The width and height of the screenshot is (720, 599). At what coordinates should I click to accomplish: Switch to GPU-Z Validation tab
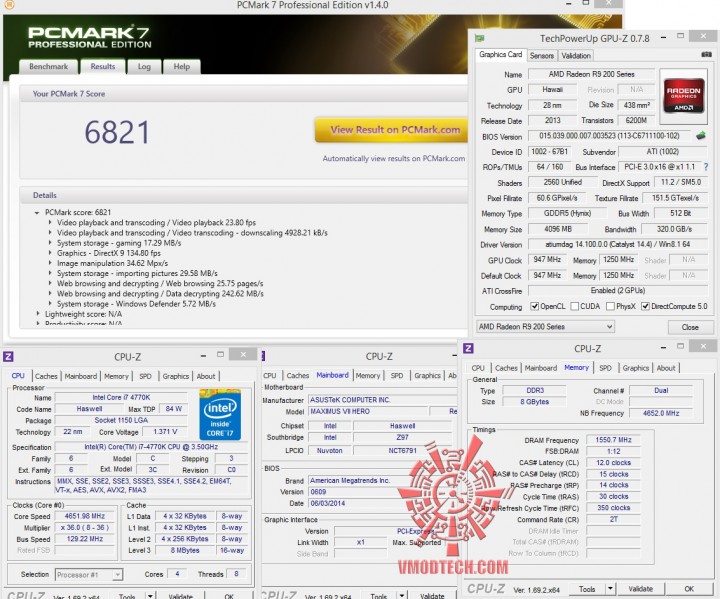point(576,56)
